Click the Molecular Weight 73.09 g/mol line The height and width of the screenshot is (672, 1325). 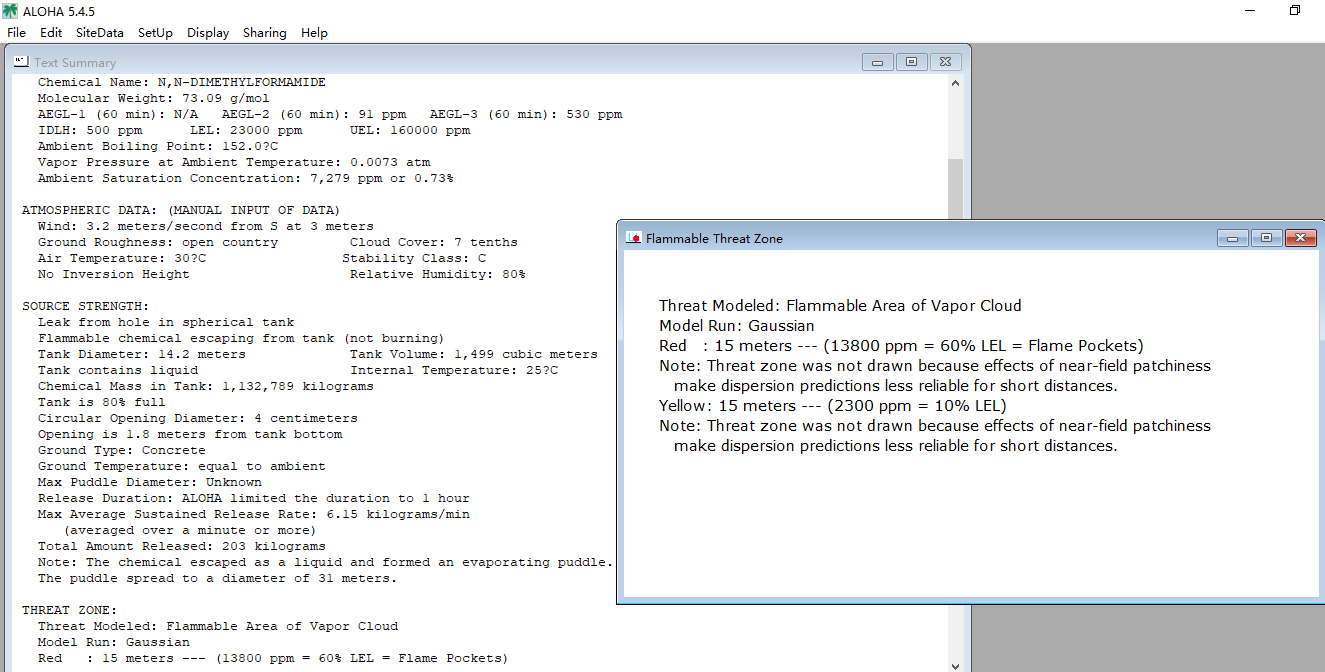(x=154, y=98)
